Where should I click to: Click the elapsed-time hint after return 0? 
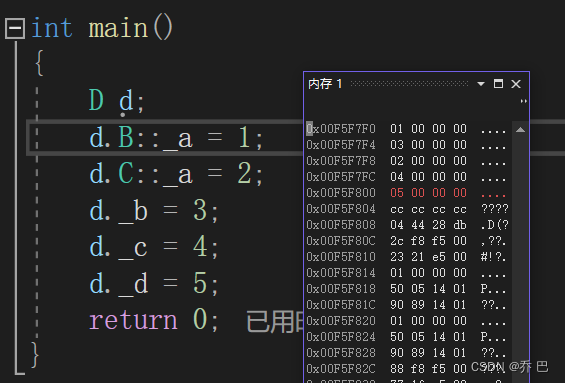point(275,322)
